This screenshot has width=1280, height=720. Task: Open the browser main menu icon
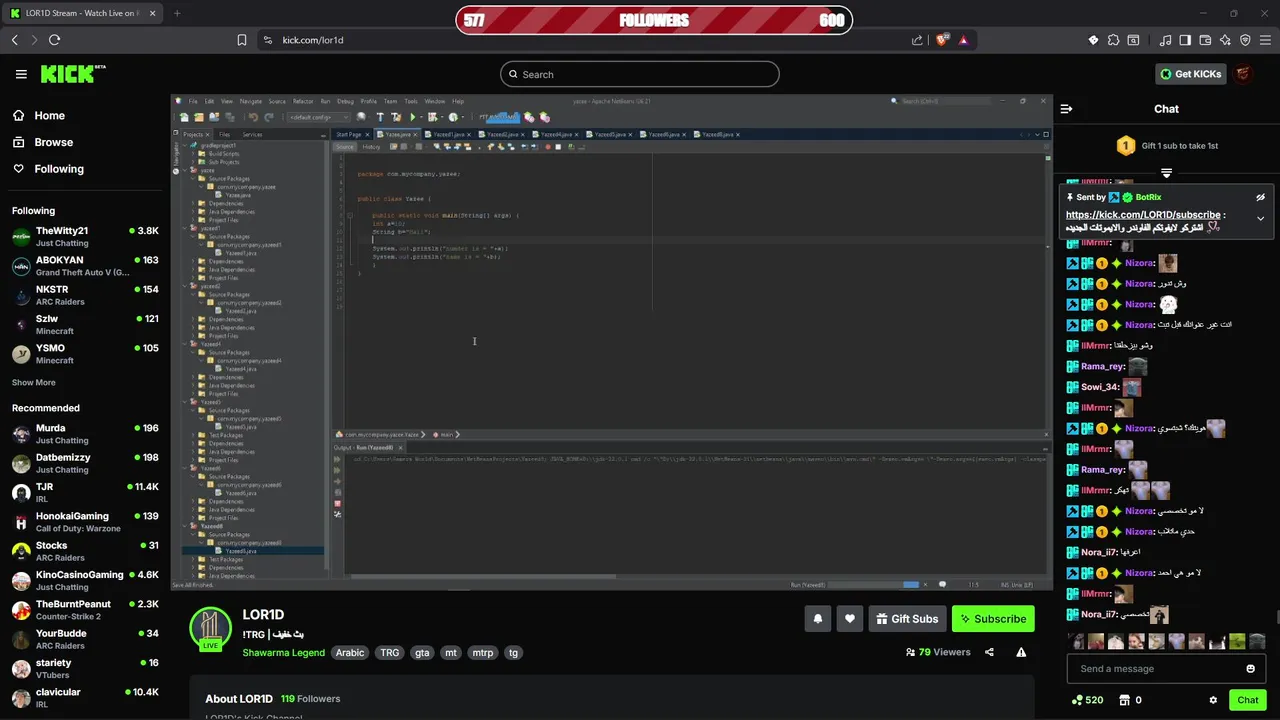click(x=1265, y=40)
